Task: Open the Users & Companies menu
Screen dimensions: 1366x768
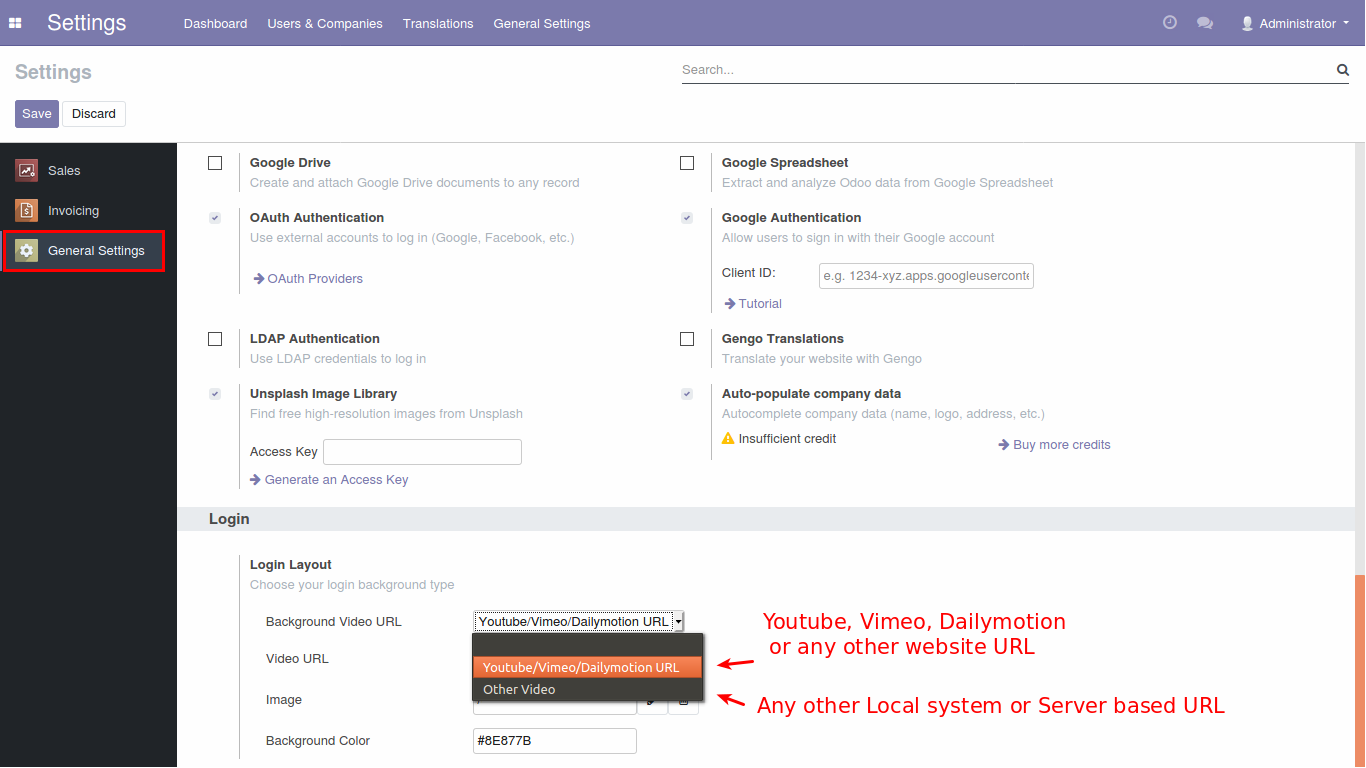Action: point(325,23)
